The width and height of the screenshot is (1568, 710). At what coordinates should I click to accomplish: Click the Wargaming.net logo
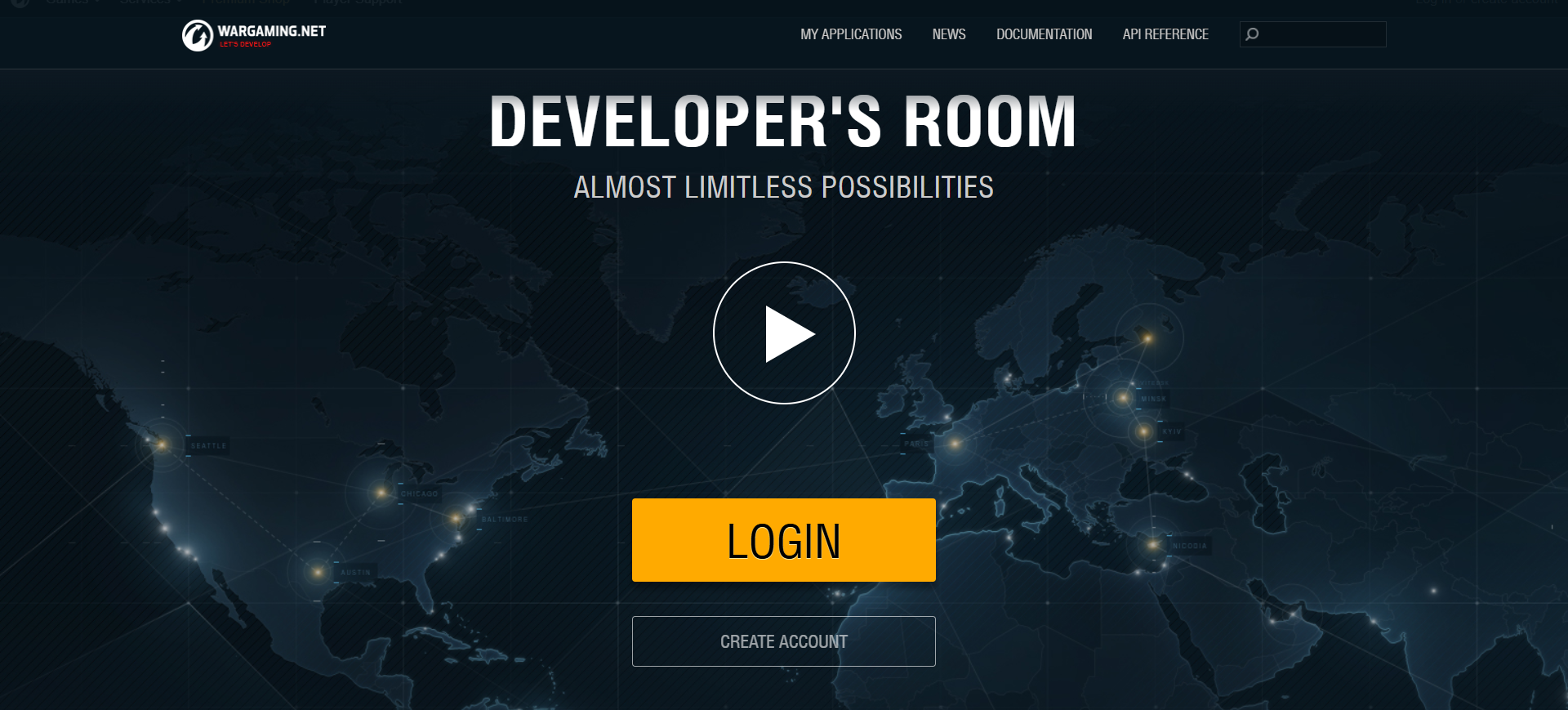[x=253, y=35]
